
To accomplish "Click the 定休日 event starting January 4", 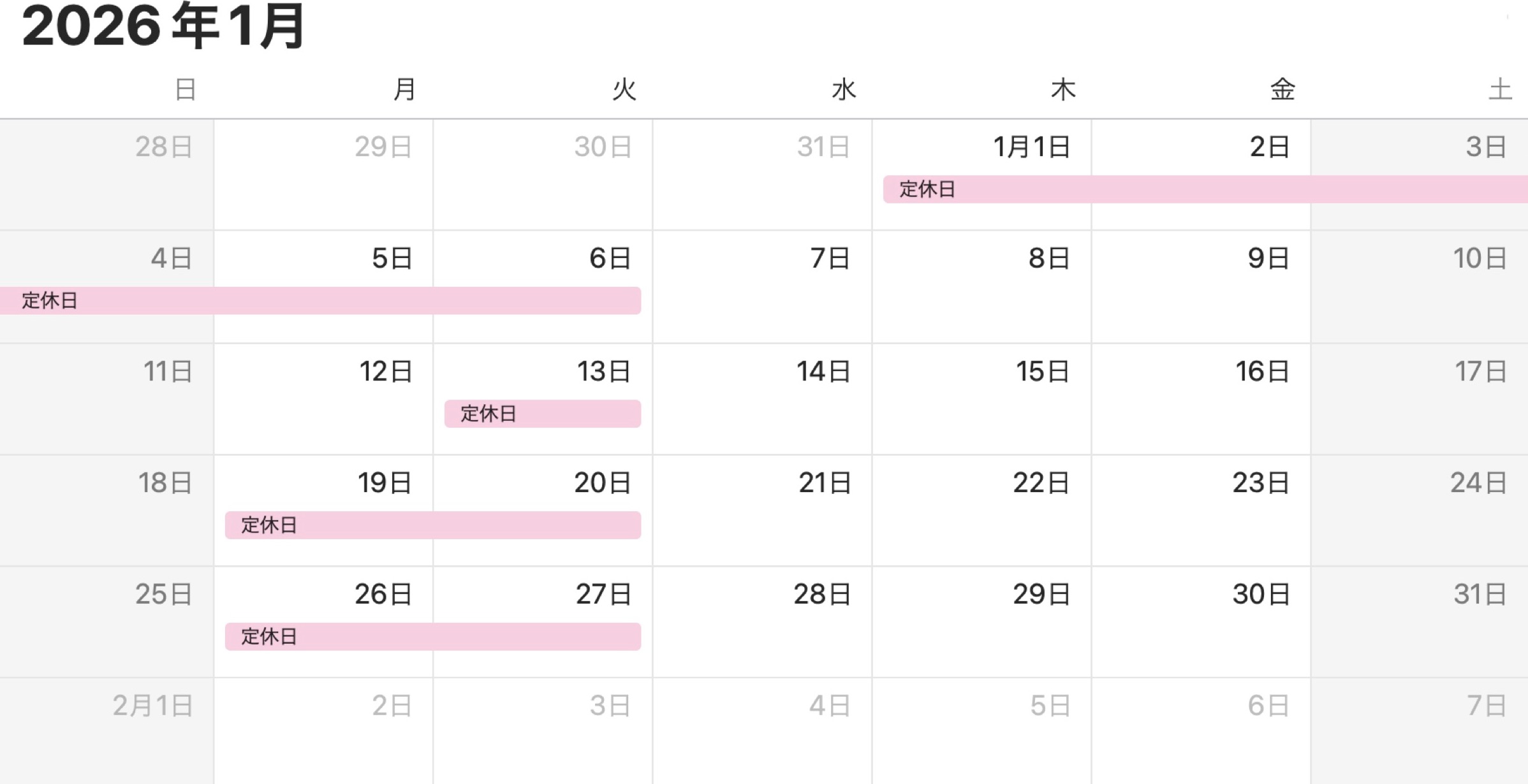I will pos(319,301).
